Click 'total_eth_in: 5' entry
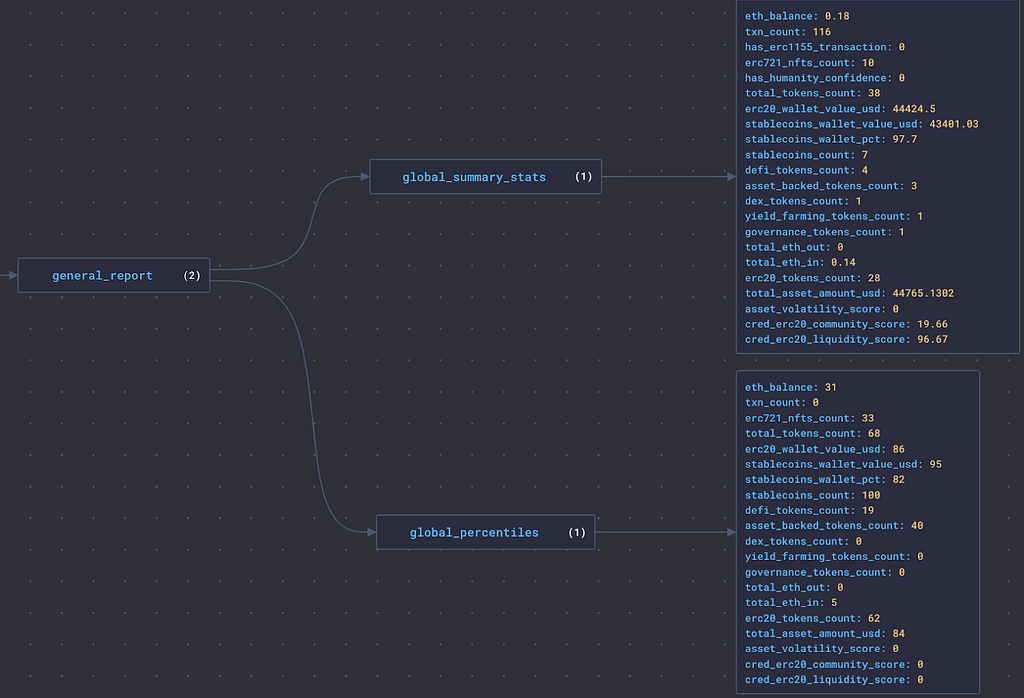Viewport: 1024px width, 698px height. coord(791,603)
